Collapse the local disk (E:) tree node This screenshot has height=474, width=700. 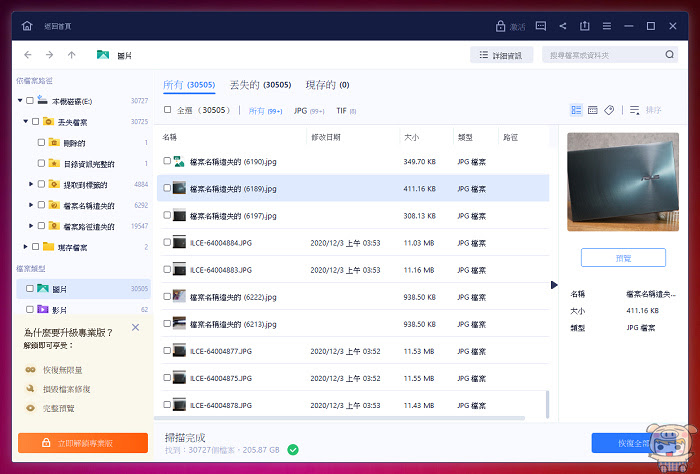click(x=20, y=100)
